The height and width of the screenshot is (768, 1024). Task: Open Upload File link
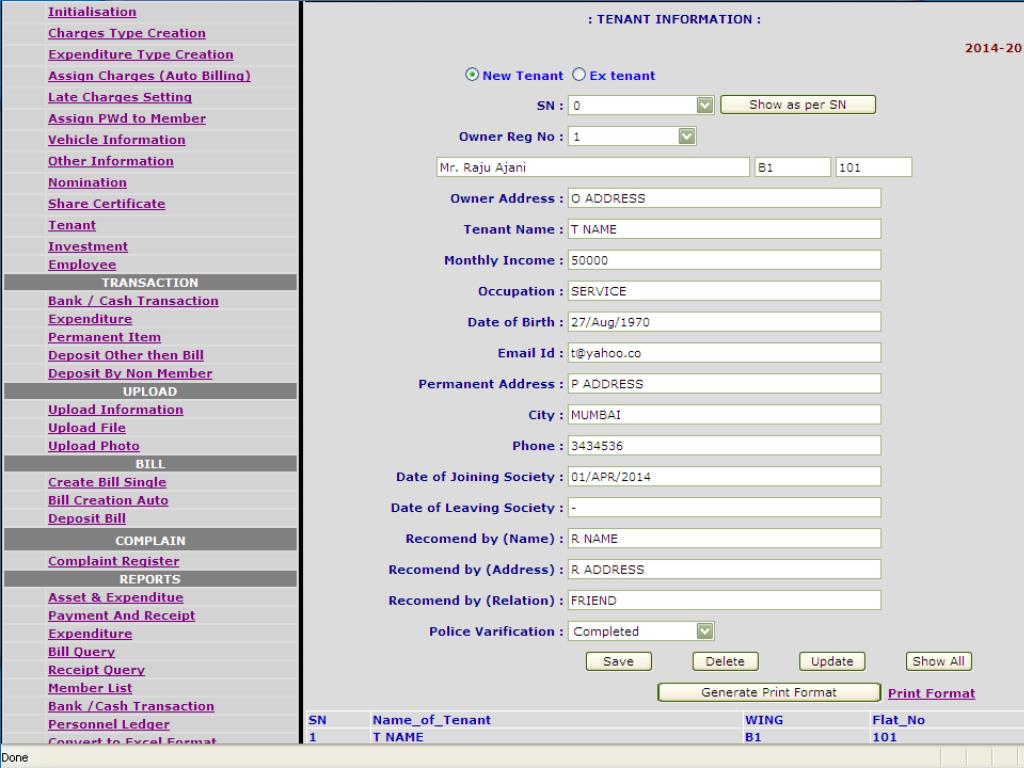click(87, 428)
